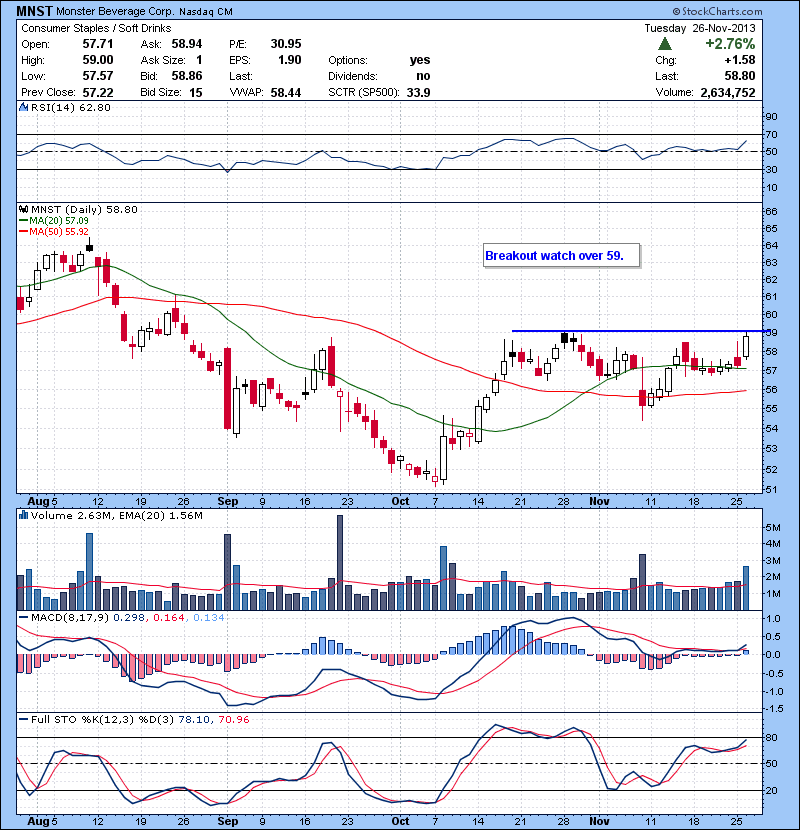The width and height of the screenshot is (800, 830).
Task: Click the 66 price axis label
Action: 771,211
